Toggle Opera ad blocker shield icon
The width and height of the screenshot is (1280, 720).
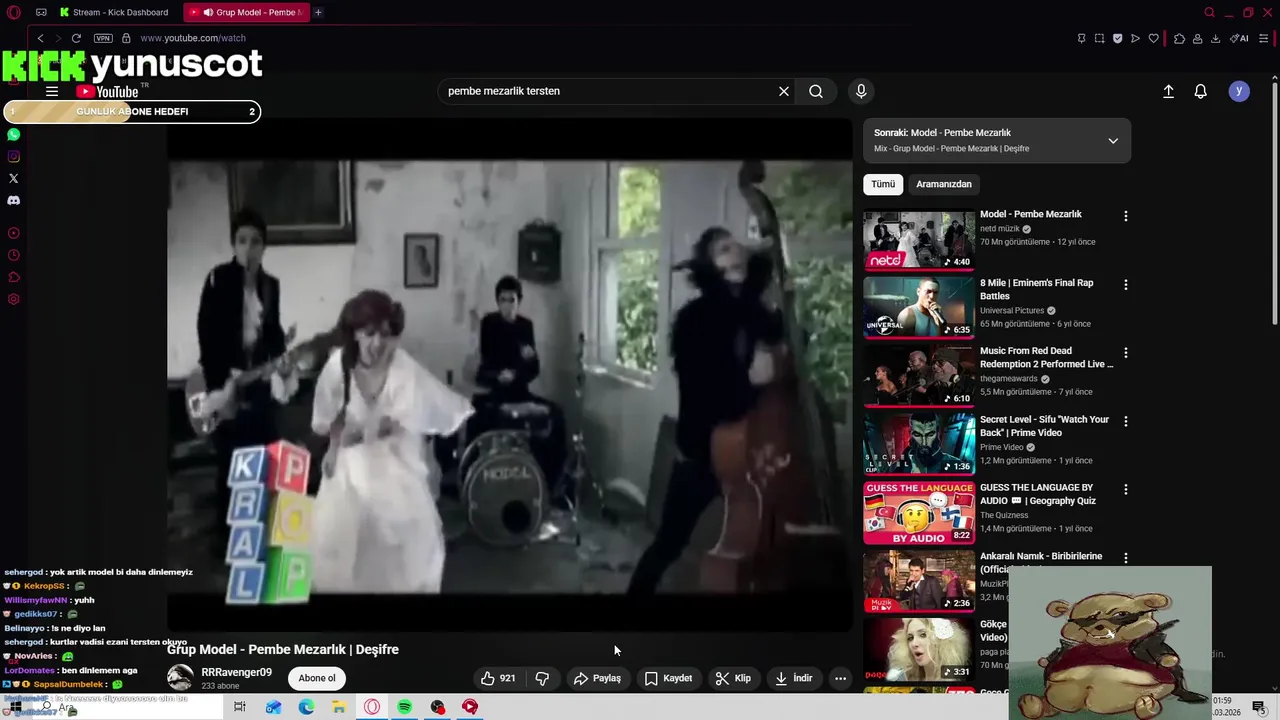tap(1117, 38)
